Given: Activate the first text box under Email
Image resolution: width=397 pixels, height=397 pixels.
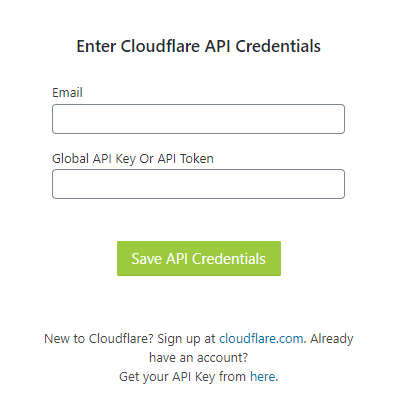Looking at the screenshot, I should 198,119.
